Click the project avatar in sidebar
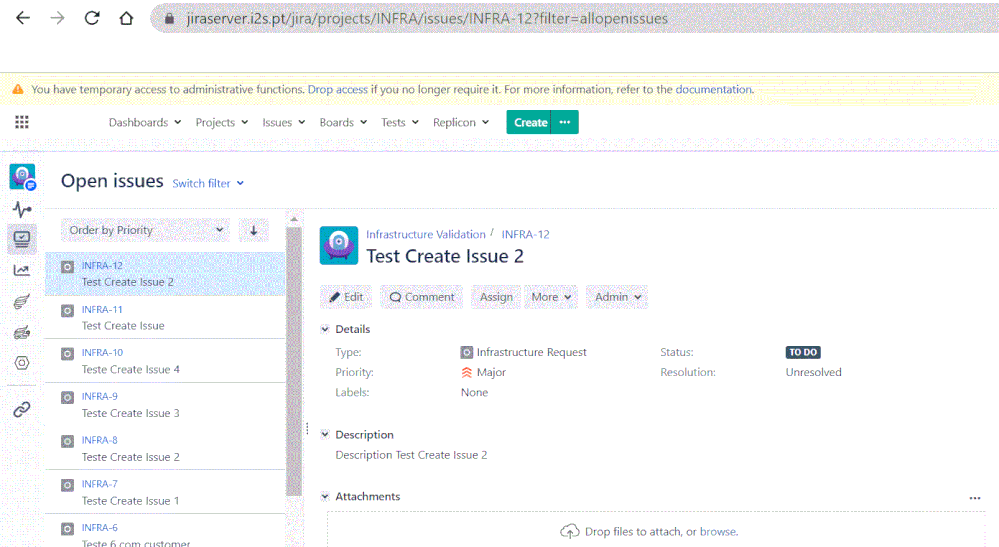 click(22, 177)
